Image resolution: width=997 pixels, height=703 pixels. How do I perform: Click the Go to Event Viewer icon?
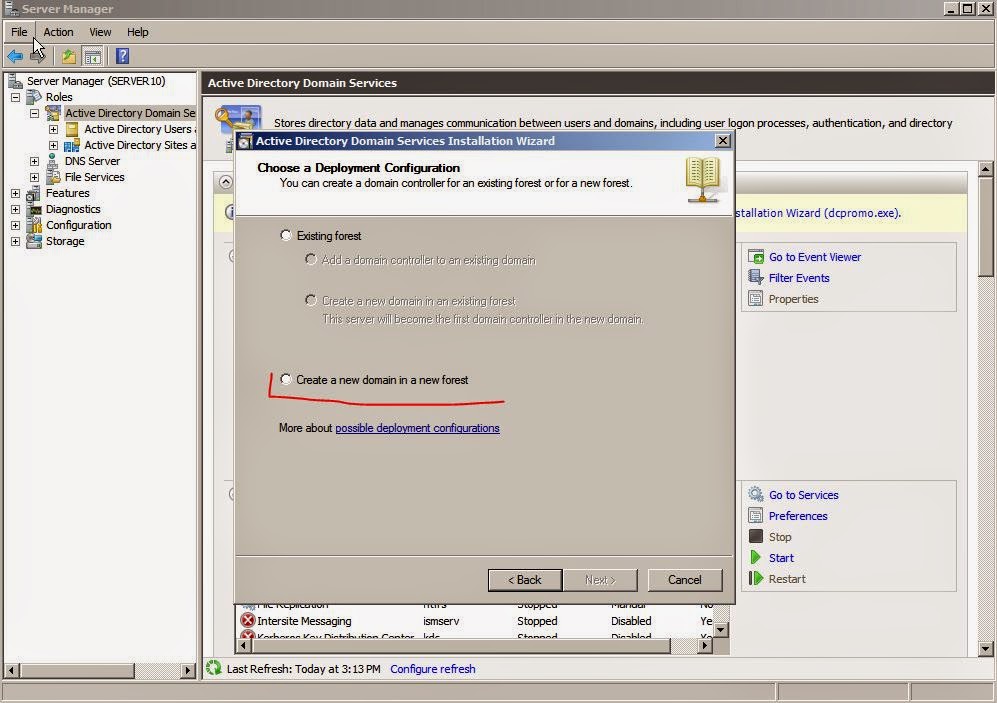tap(756, 257)
